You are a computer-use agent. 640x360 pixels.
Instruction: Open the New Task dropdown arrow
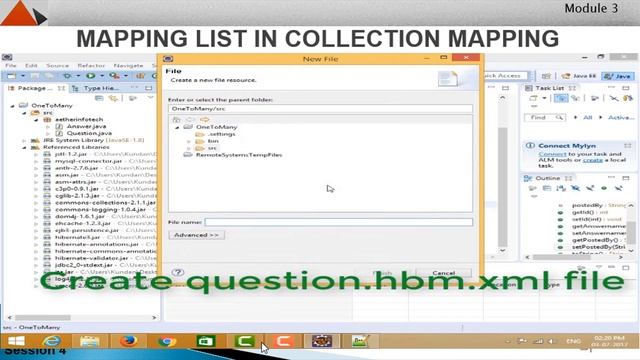click(544, 98)
